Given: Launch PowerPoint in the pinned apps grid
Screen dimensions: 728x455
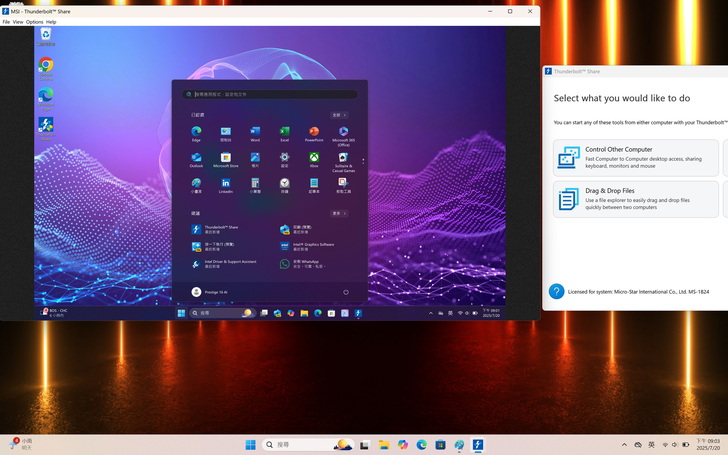Looking at the screenshot, I should [314, 133].
